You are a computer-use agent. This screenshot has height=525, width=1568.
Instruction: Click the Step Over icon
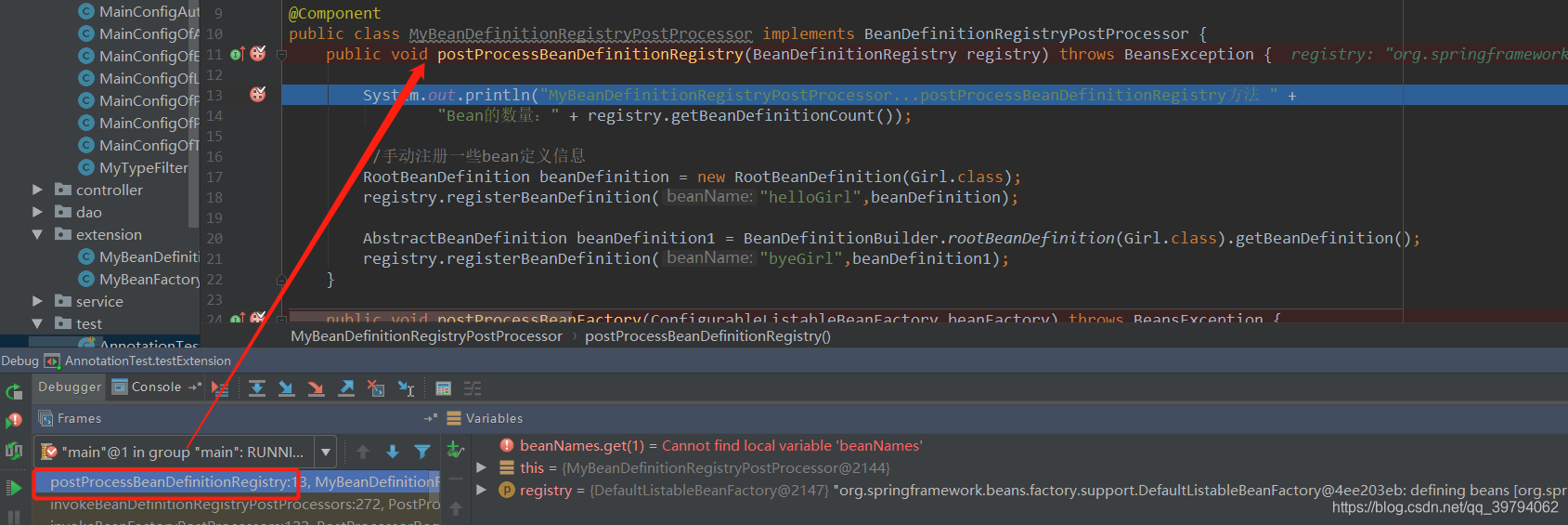click(x=257, y=388)
